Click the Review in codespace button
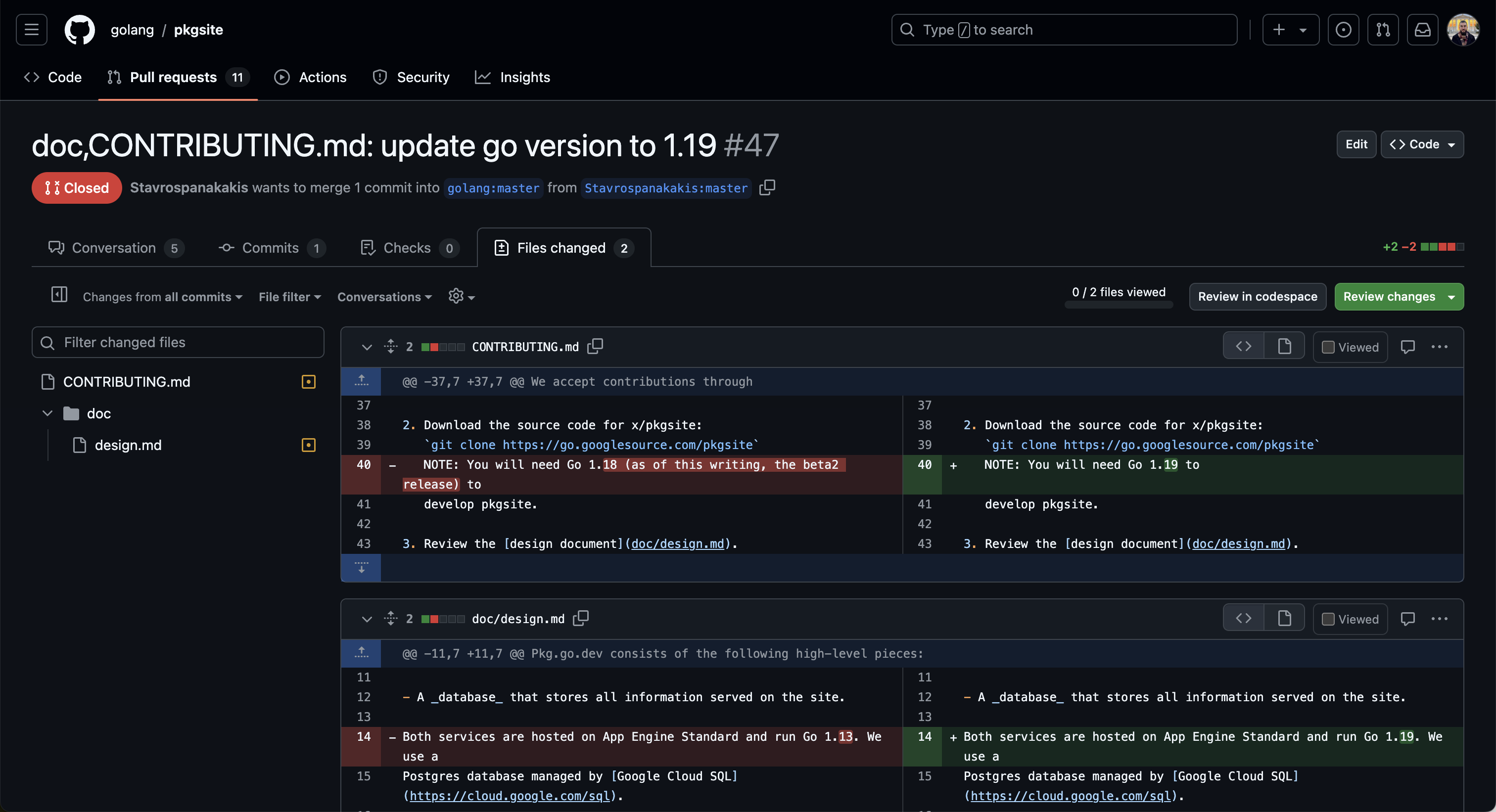This screenshot has height=812, width=1496. (1257, 296)
